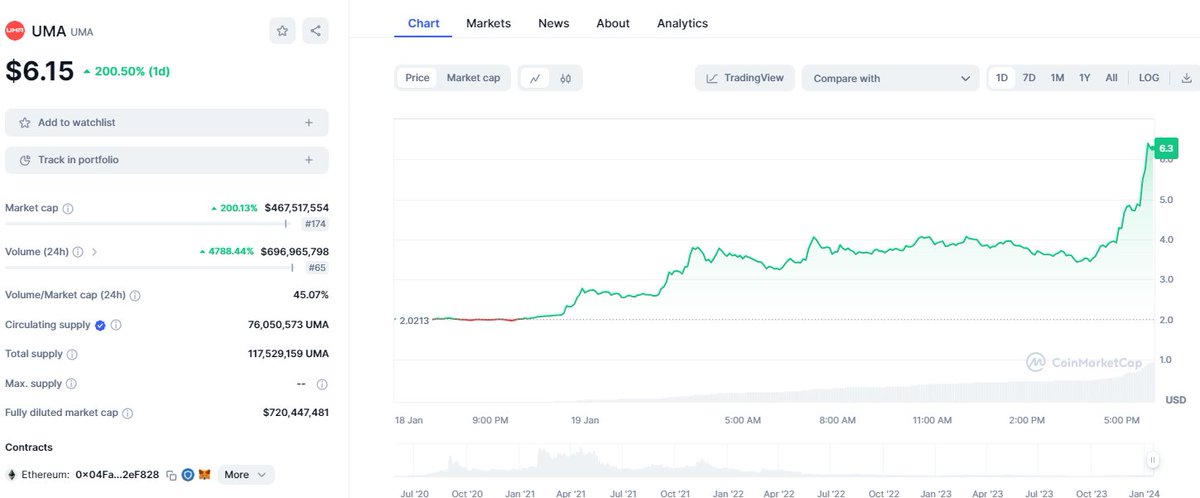Expand Volume (24h) details chevron

(x=94, y=252)
